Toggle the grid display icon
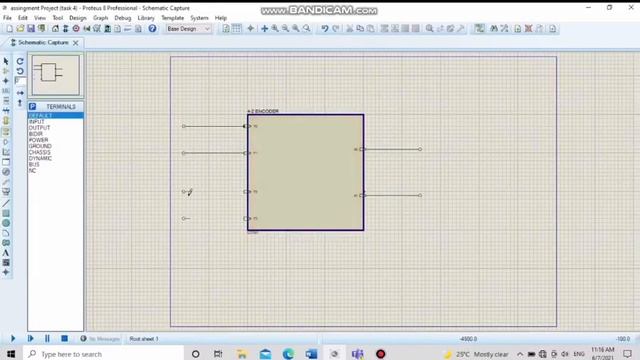640x360 pixels. [236, 29]
